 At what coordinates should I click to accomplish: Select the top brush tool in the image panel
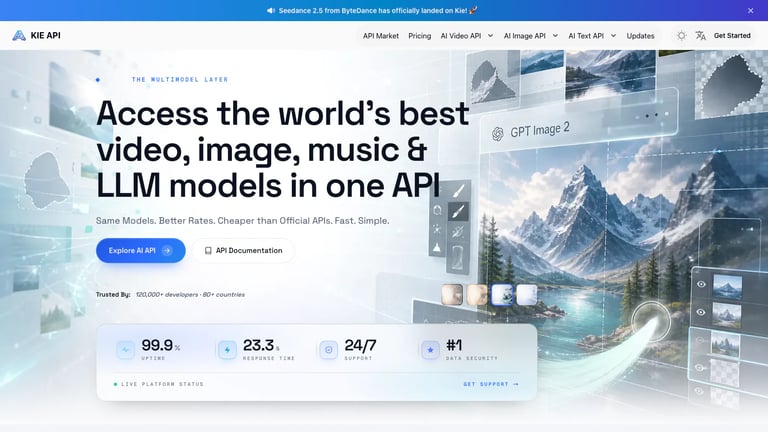click(458, 190)
